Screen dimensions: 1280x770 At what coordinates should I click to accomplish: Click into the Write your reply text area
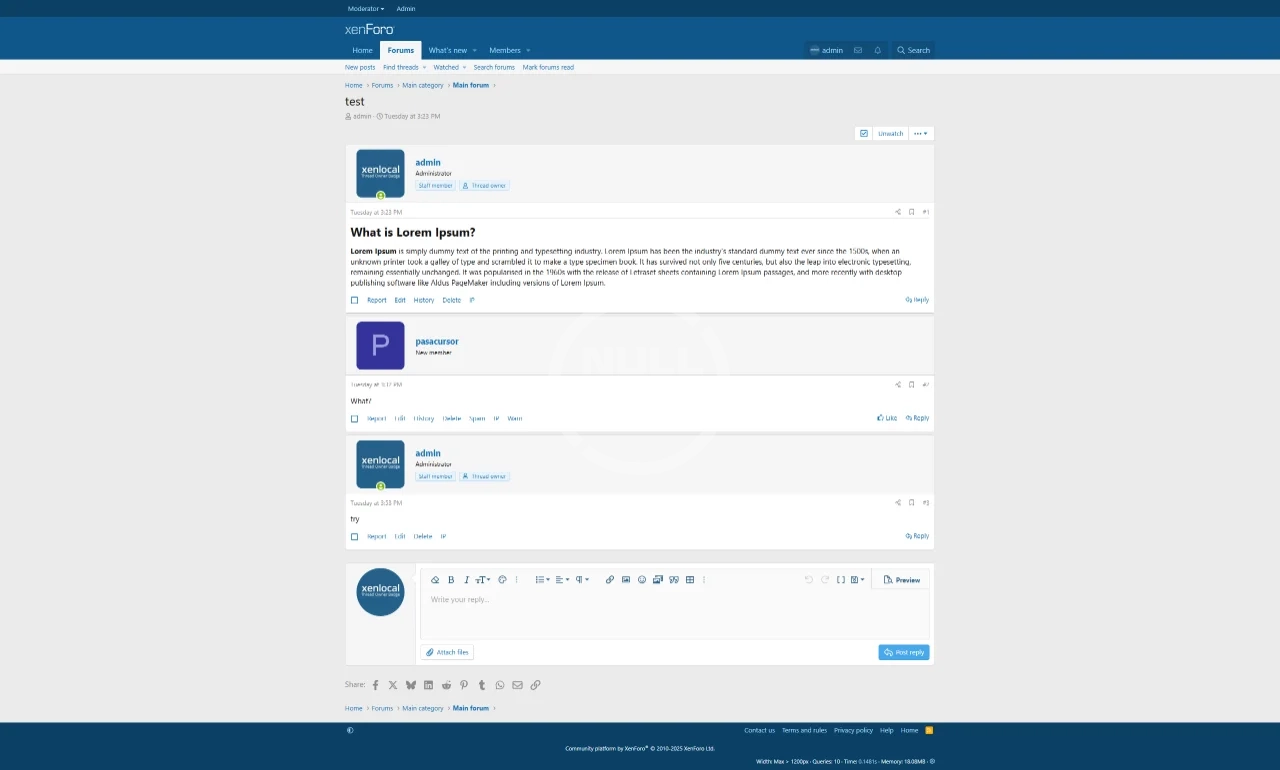tap(674, 612)
